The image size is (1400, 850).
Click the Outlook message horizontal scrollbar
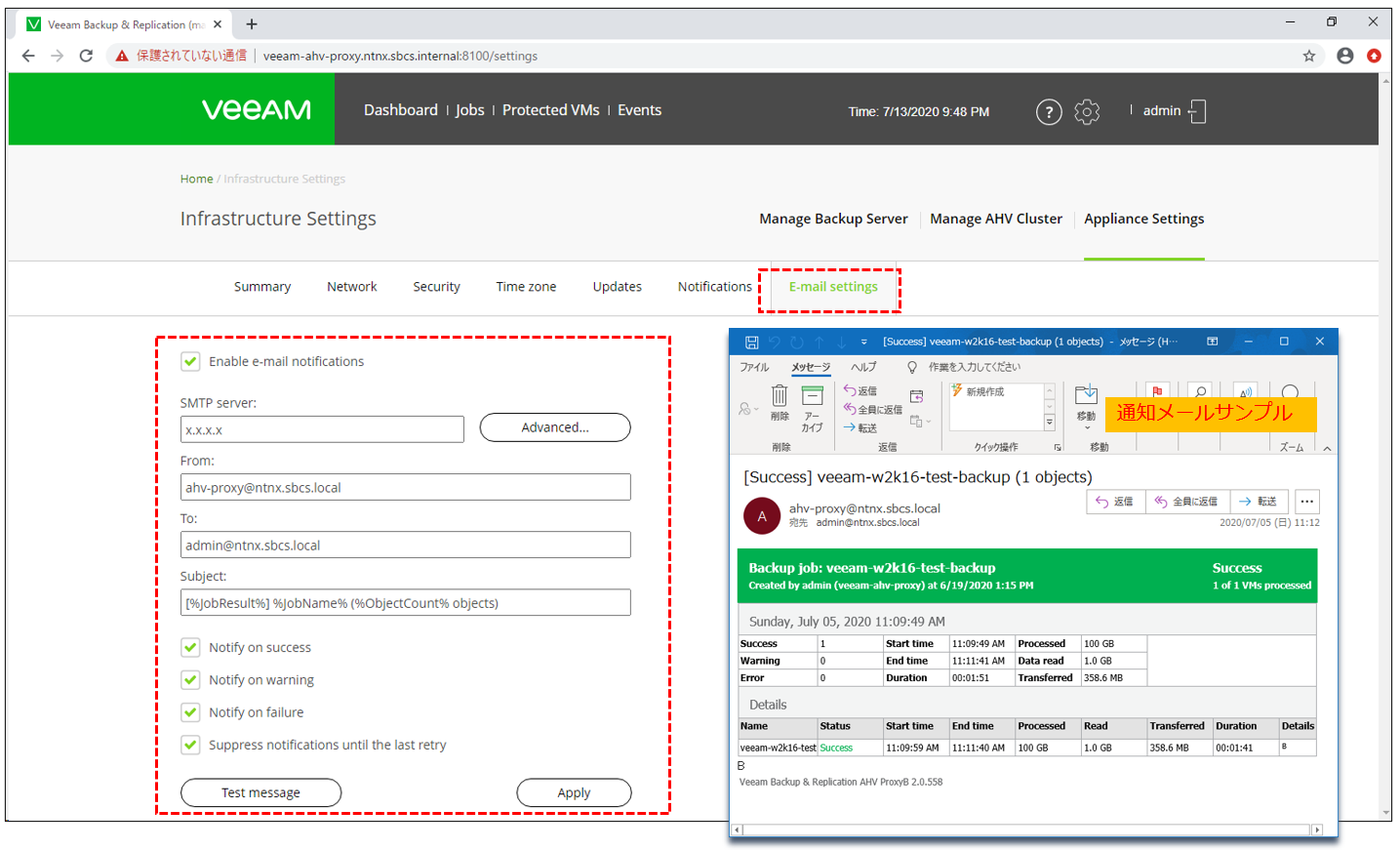pyautogui.click(x=1027, y=830)
